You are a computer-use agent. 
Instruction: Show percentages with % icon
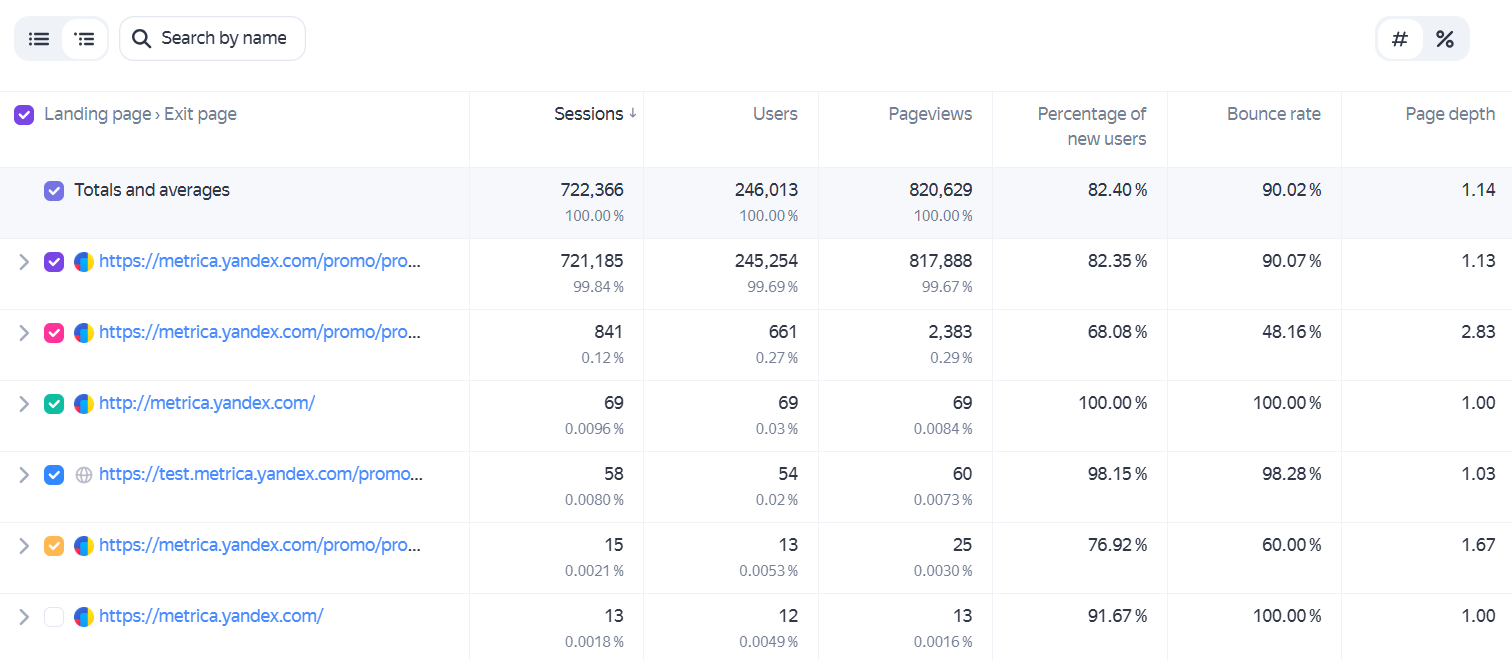1445,39
